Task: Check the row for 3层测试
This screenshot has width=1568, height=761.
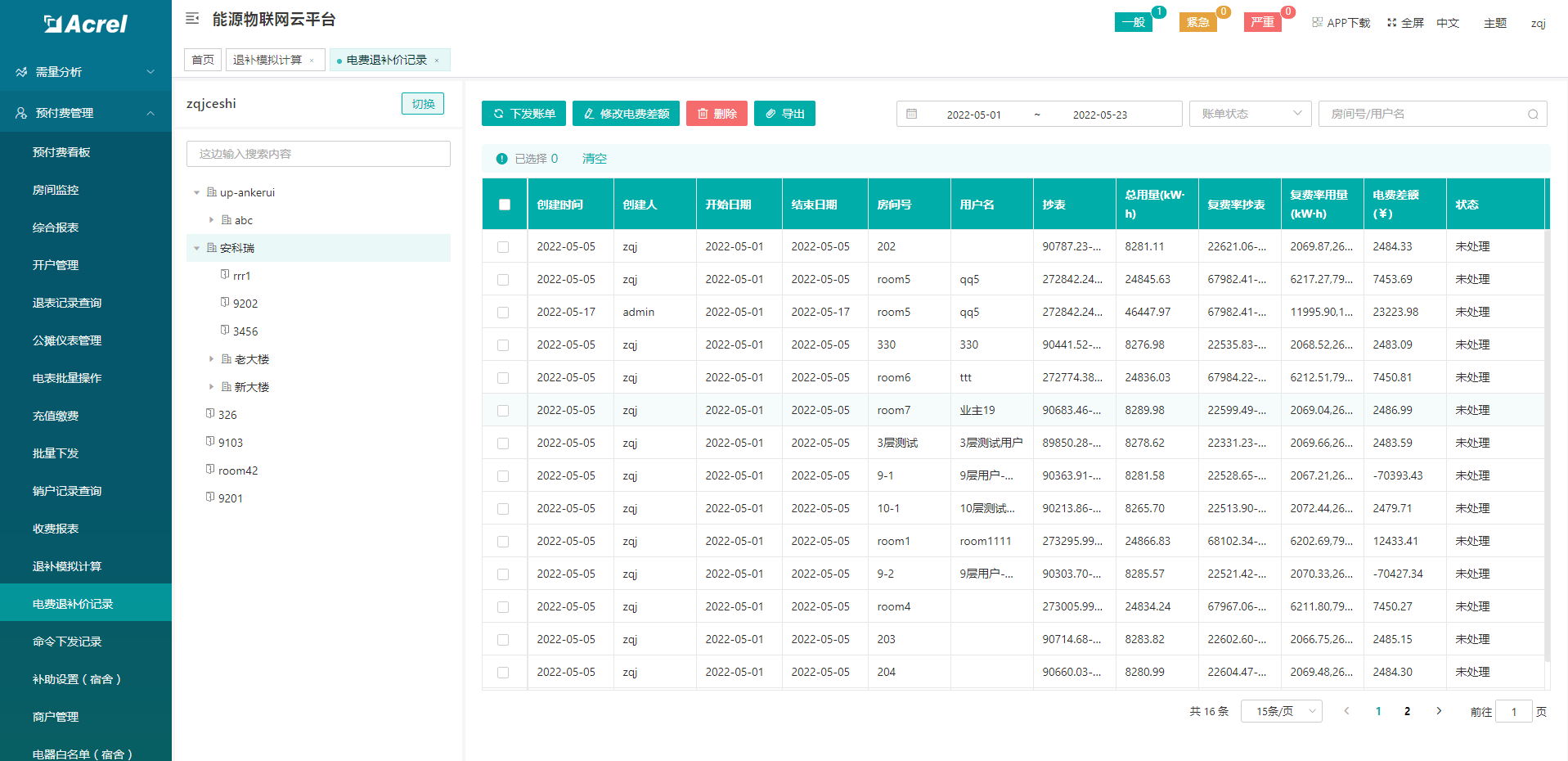Action: pos(503,444)
